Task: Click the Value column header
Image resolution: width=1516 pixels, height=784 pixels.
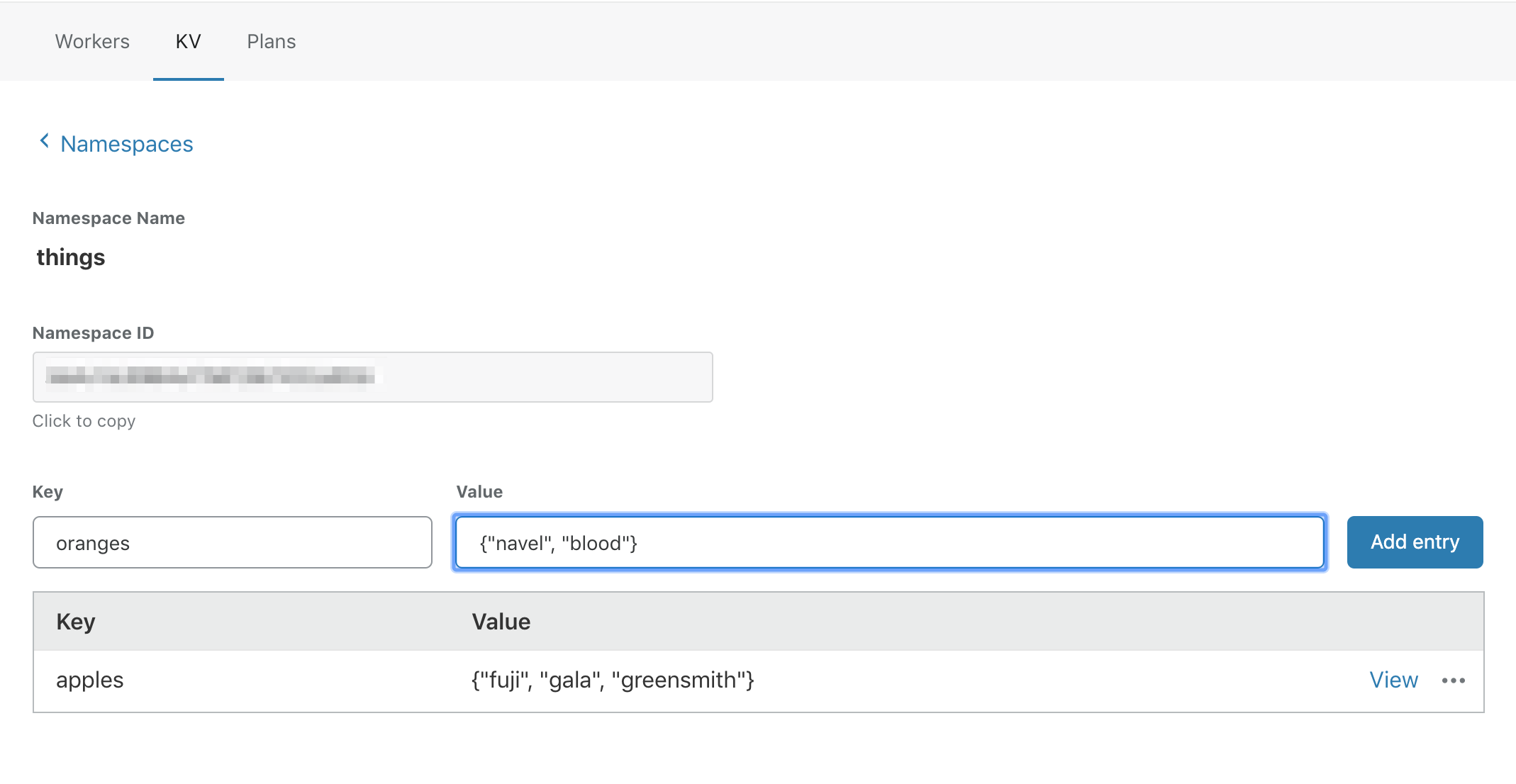Action: coord(501,622)
